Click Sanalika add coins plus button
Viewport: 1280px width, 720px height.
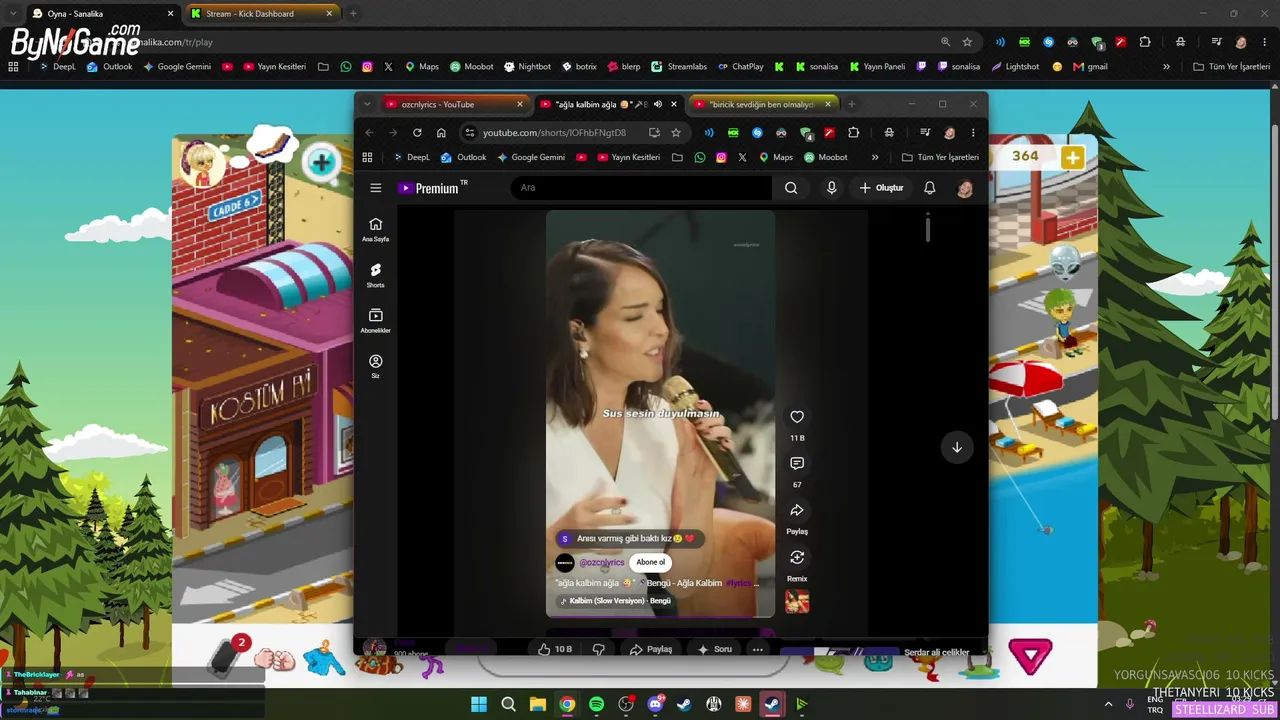pyautogui.click(x=1072, y=157)
